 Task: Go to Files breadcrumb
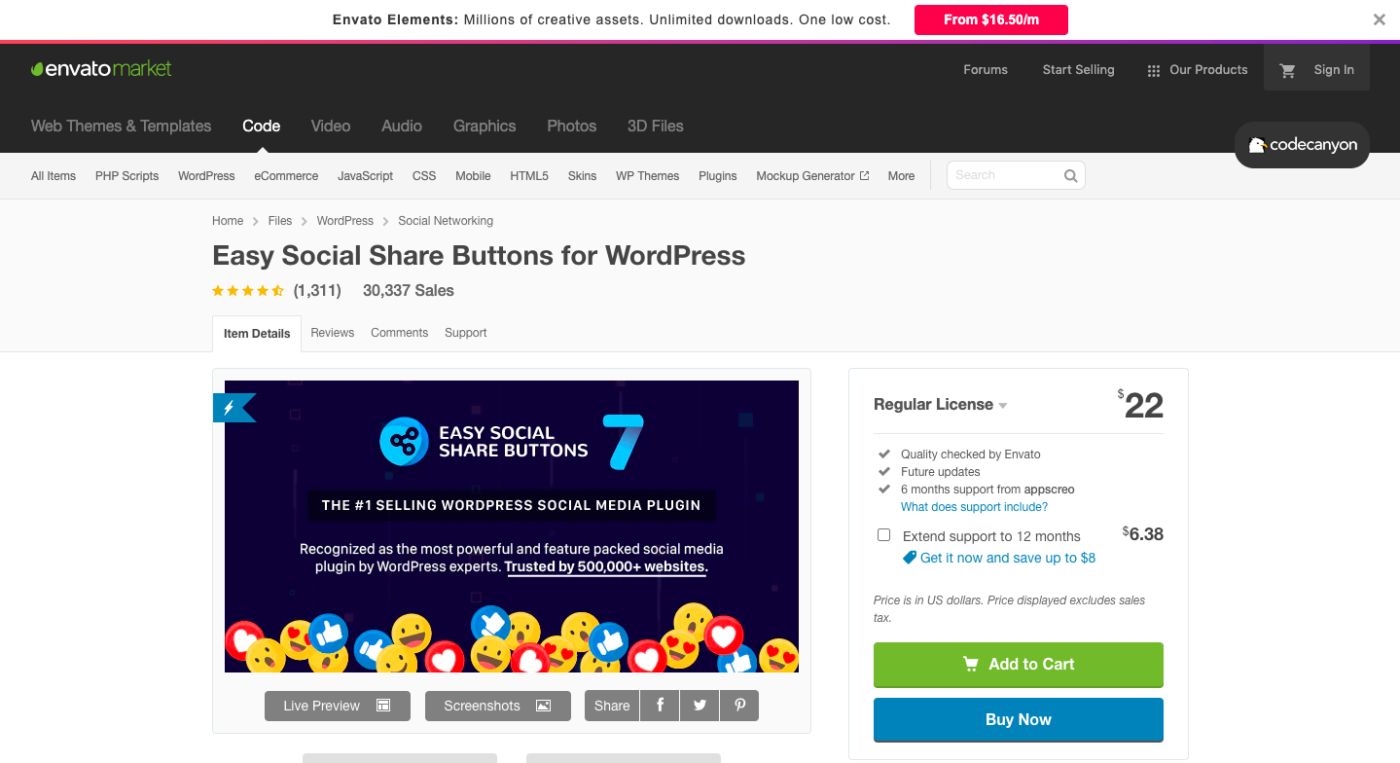pos(280,221)
